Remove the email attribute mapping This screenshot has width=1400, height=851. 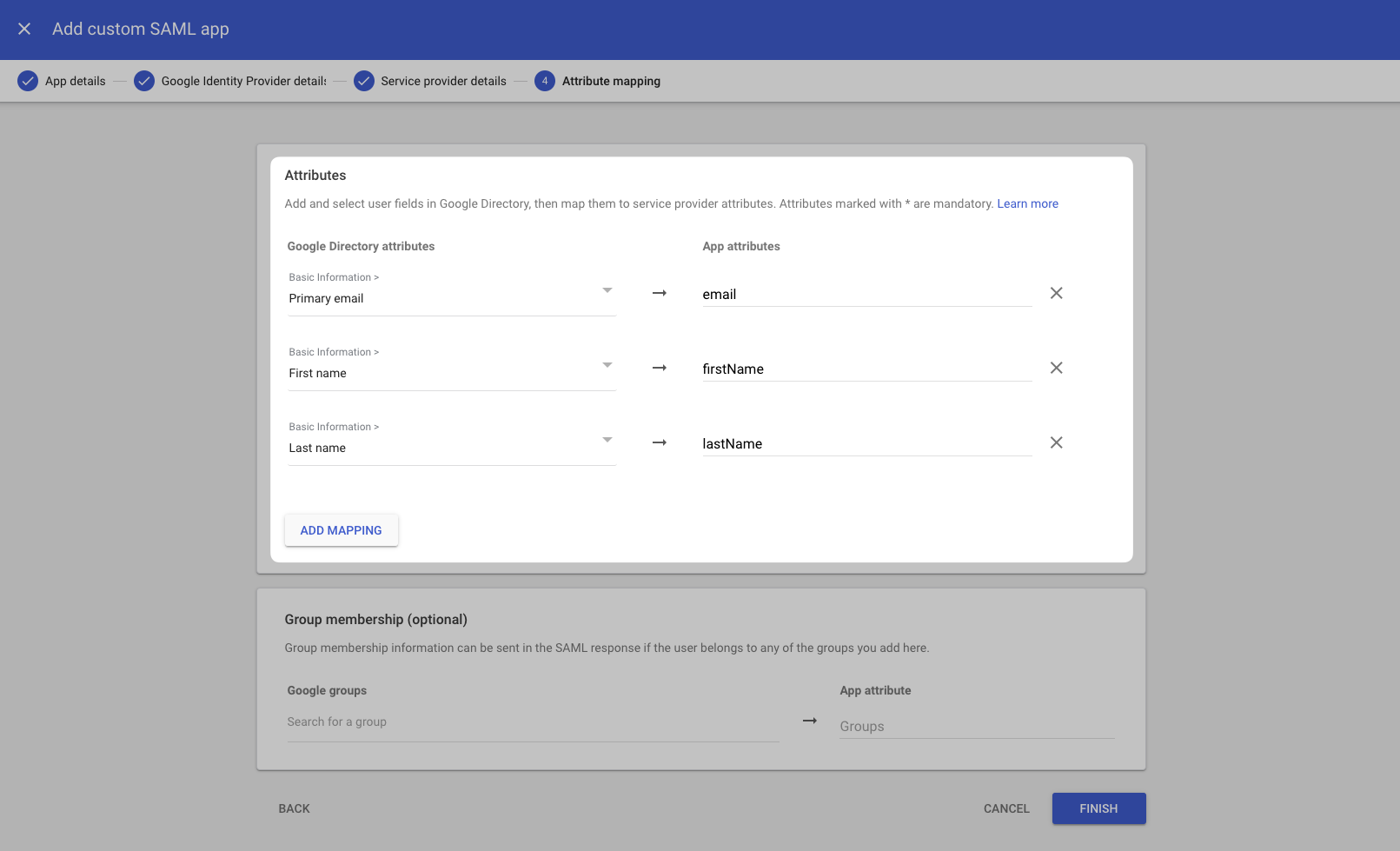coord(1056,293)
